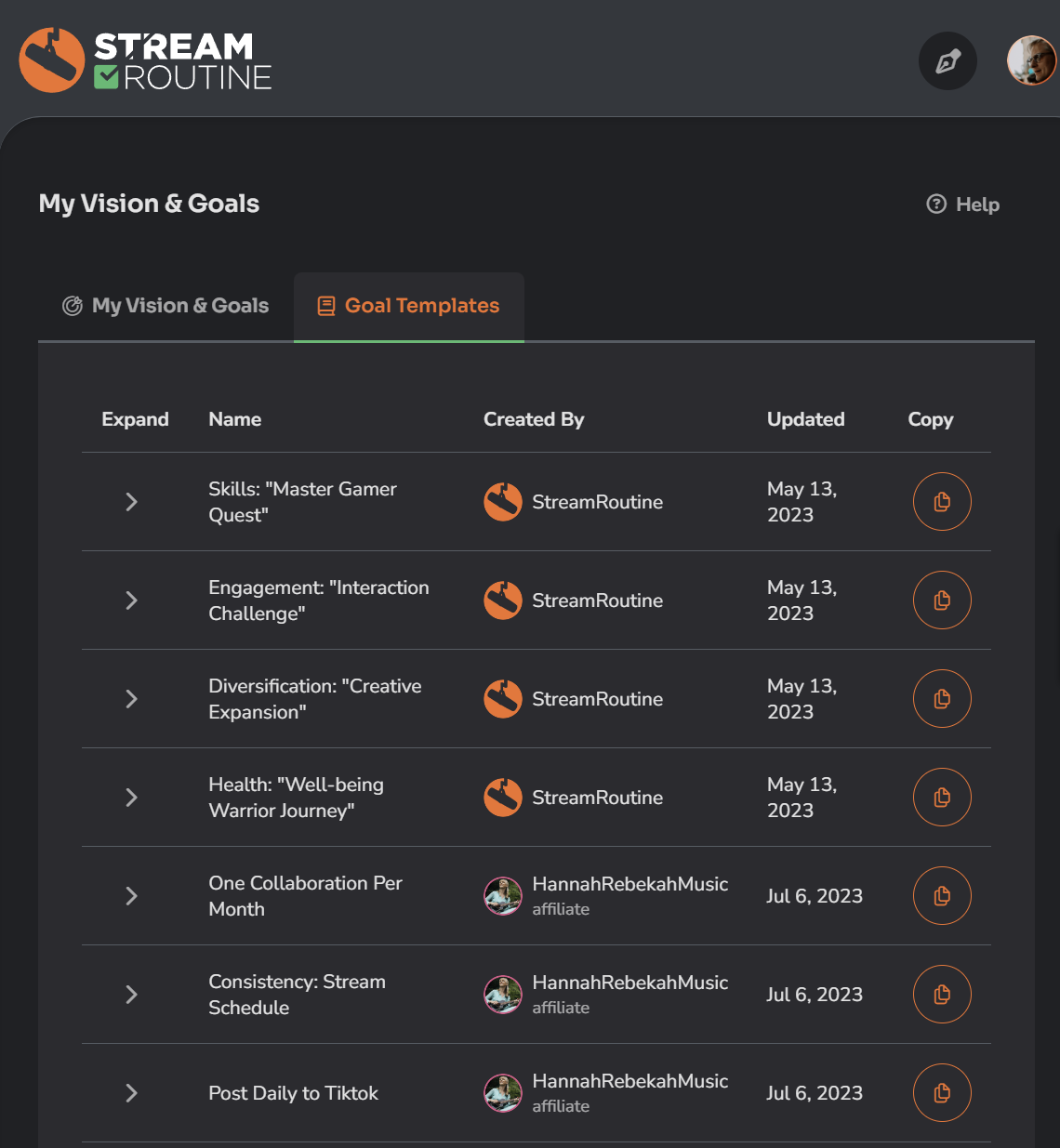
Task: Open the user profile avatar menu
Action: pyautogui.click(x=1031, y=60)
